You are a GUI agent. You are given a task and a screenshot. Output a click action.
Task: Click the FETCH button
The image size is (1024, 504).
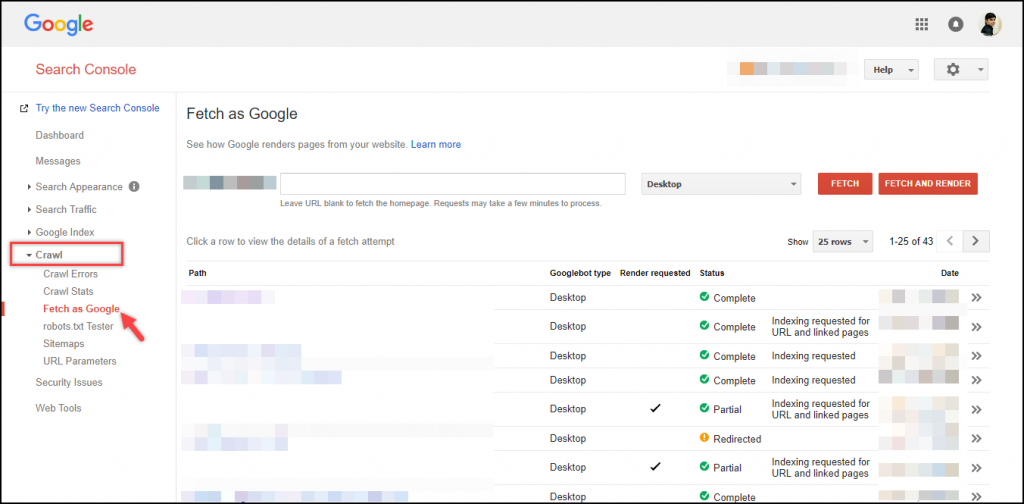tap(845, 184)
